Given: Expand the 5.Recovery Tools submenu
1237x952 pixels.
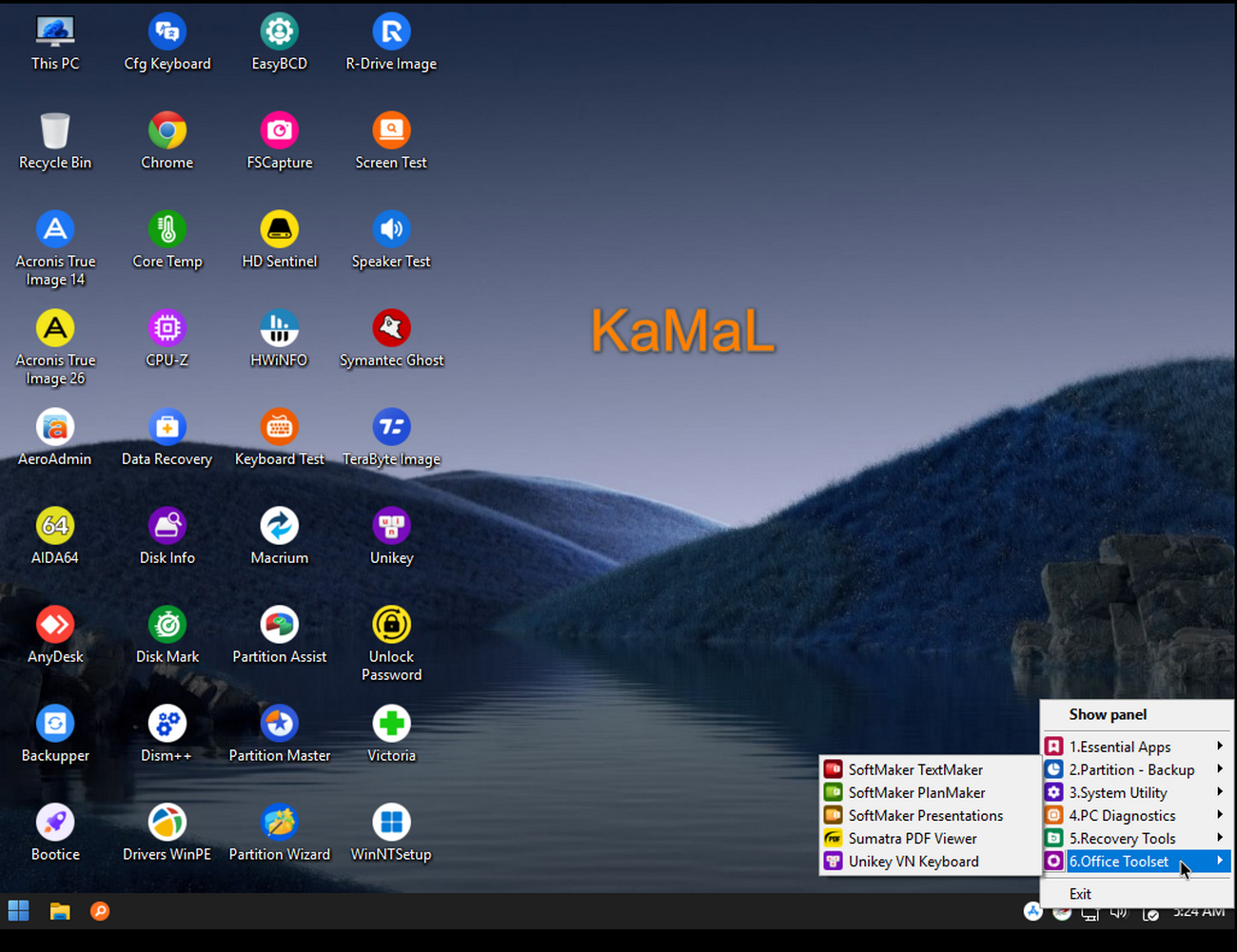Looking at the screenshot, I should 1137,838.
